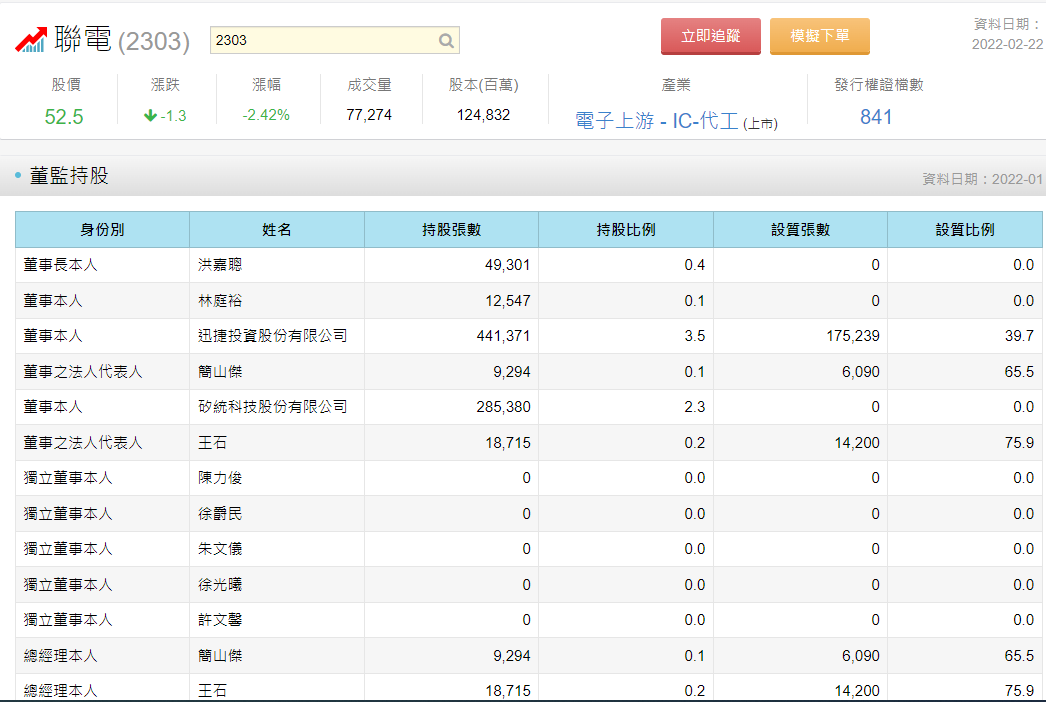Select the 持股比例 column header
This screenshot has height=702, width=1046.
point(626,230)
